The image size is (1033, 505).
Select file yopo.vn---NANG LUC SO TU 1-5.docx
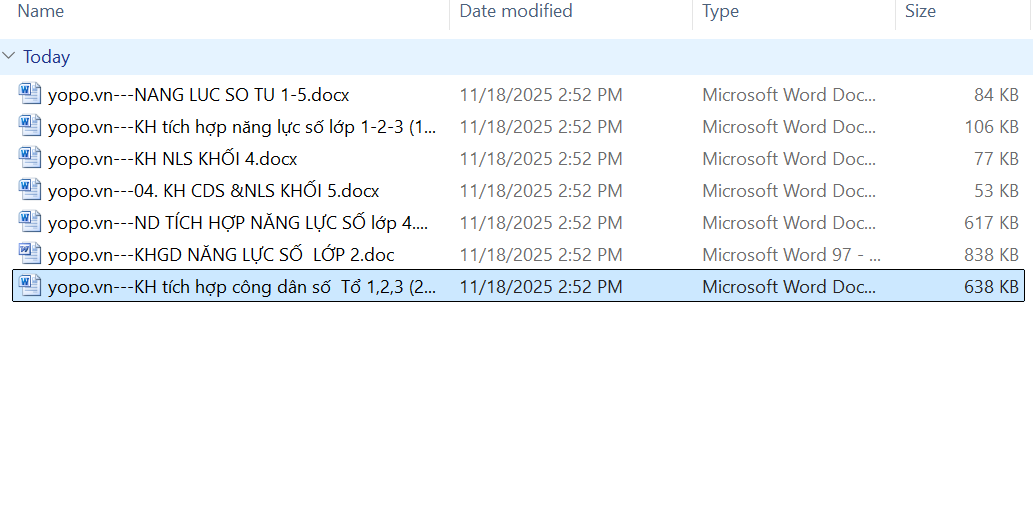pyautogui.click(x=198, y=95)
